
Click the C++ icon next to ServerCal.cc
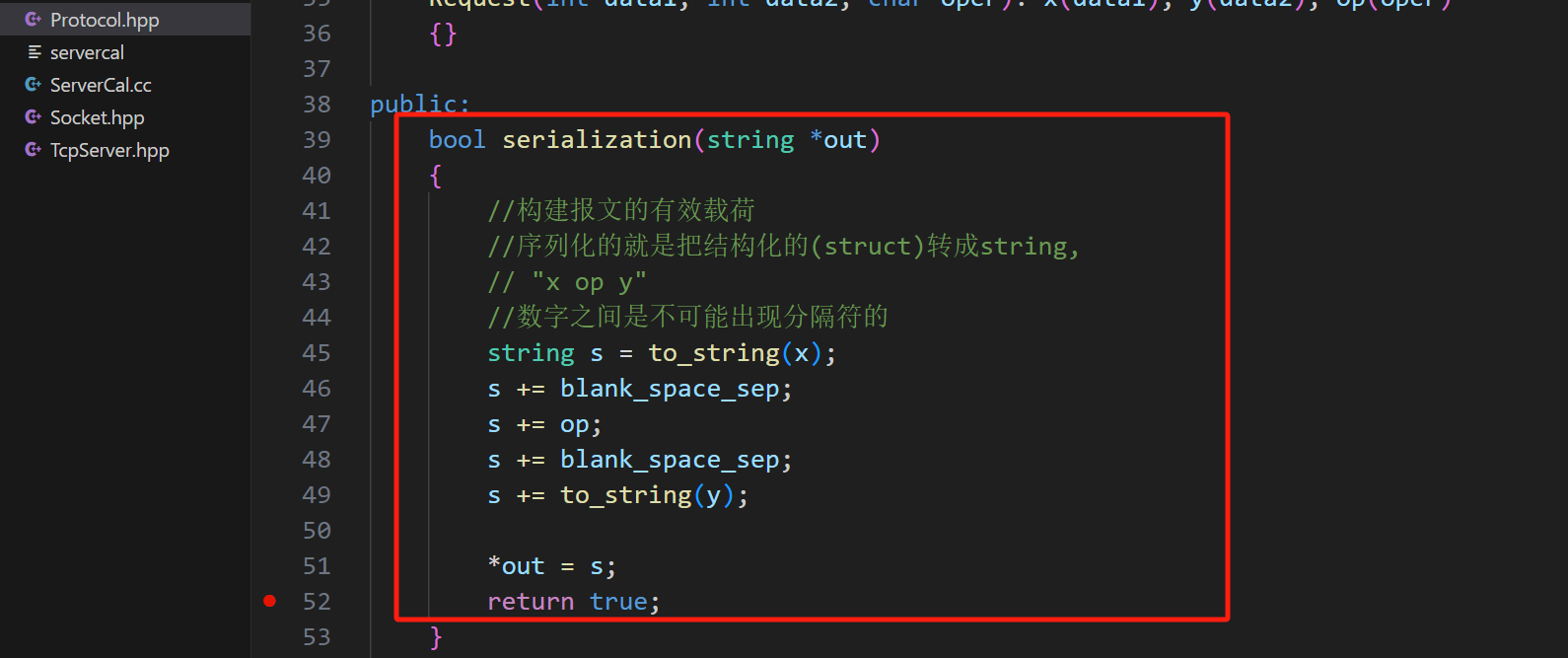click(x=34, y=85)
